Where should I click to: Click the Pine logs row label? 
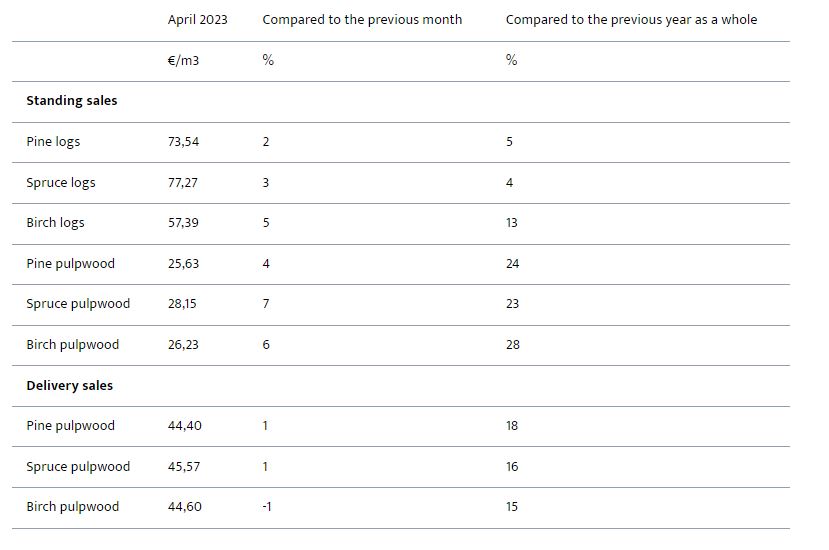coord(53,142)
